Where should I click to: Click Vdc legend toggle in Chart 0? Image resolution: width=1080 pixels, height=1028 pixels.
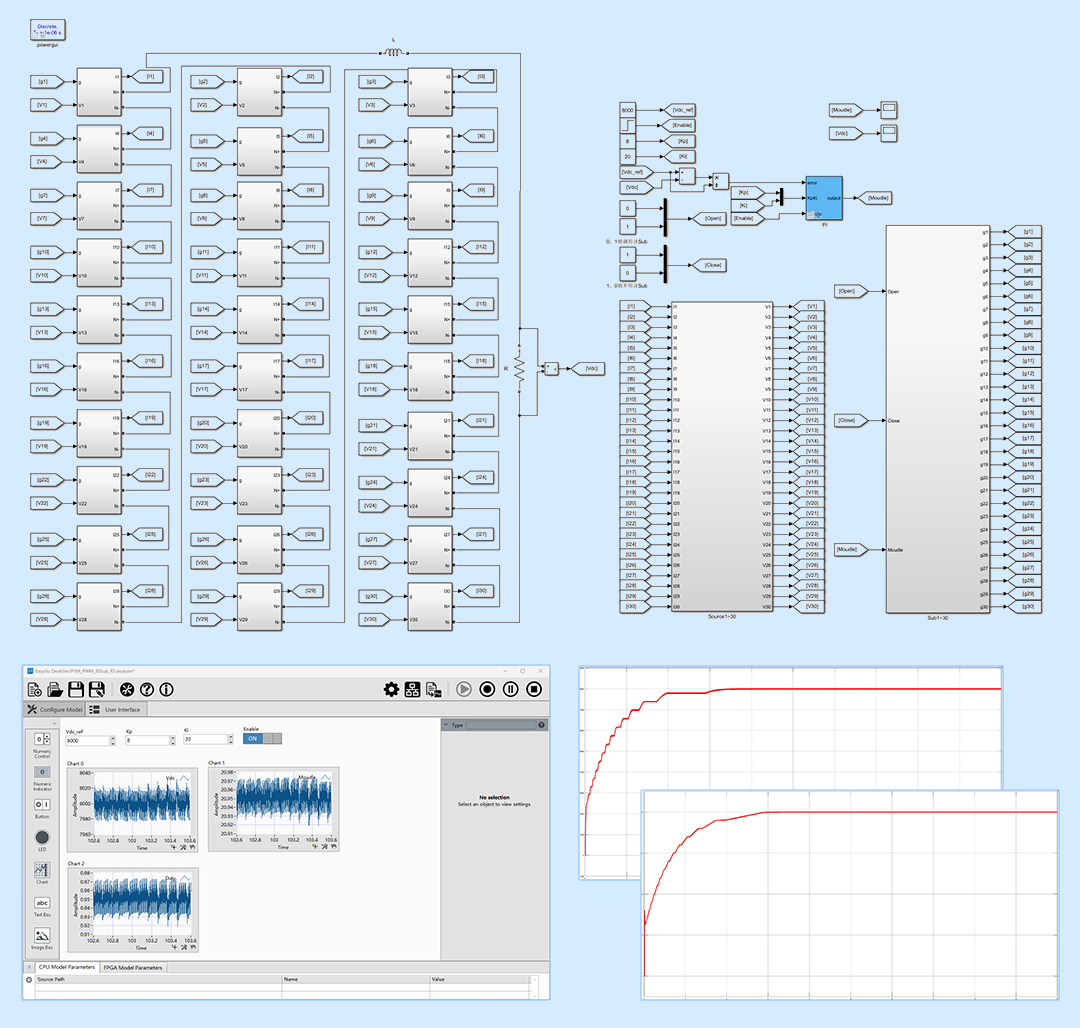pos(184,777)
